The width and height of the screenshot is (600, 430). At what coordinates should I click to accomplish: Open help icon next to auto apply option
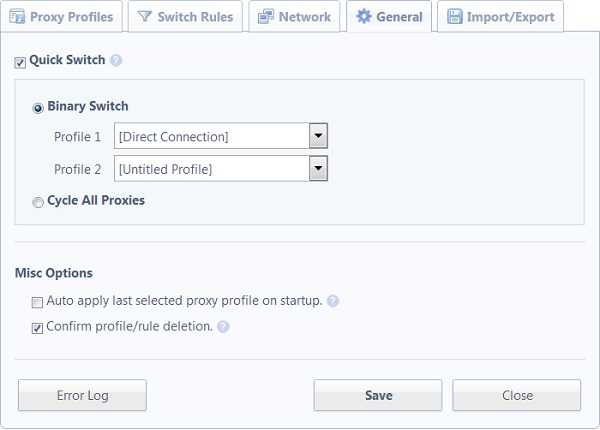[333, 301]
